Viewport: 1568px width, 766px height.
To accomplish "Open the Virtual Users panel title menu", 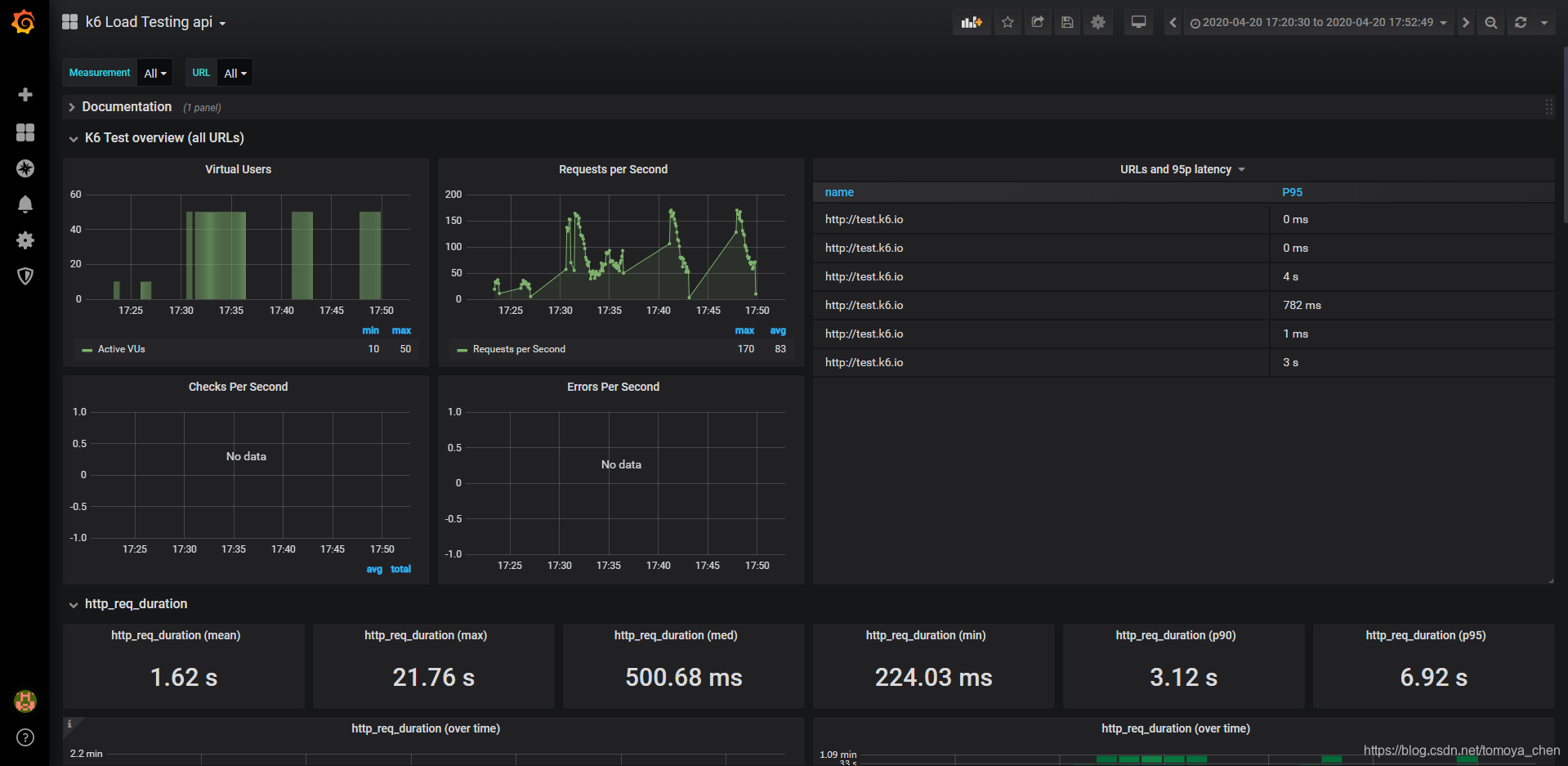I will pos(238,169).
